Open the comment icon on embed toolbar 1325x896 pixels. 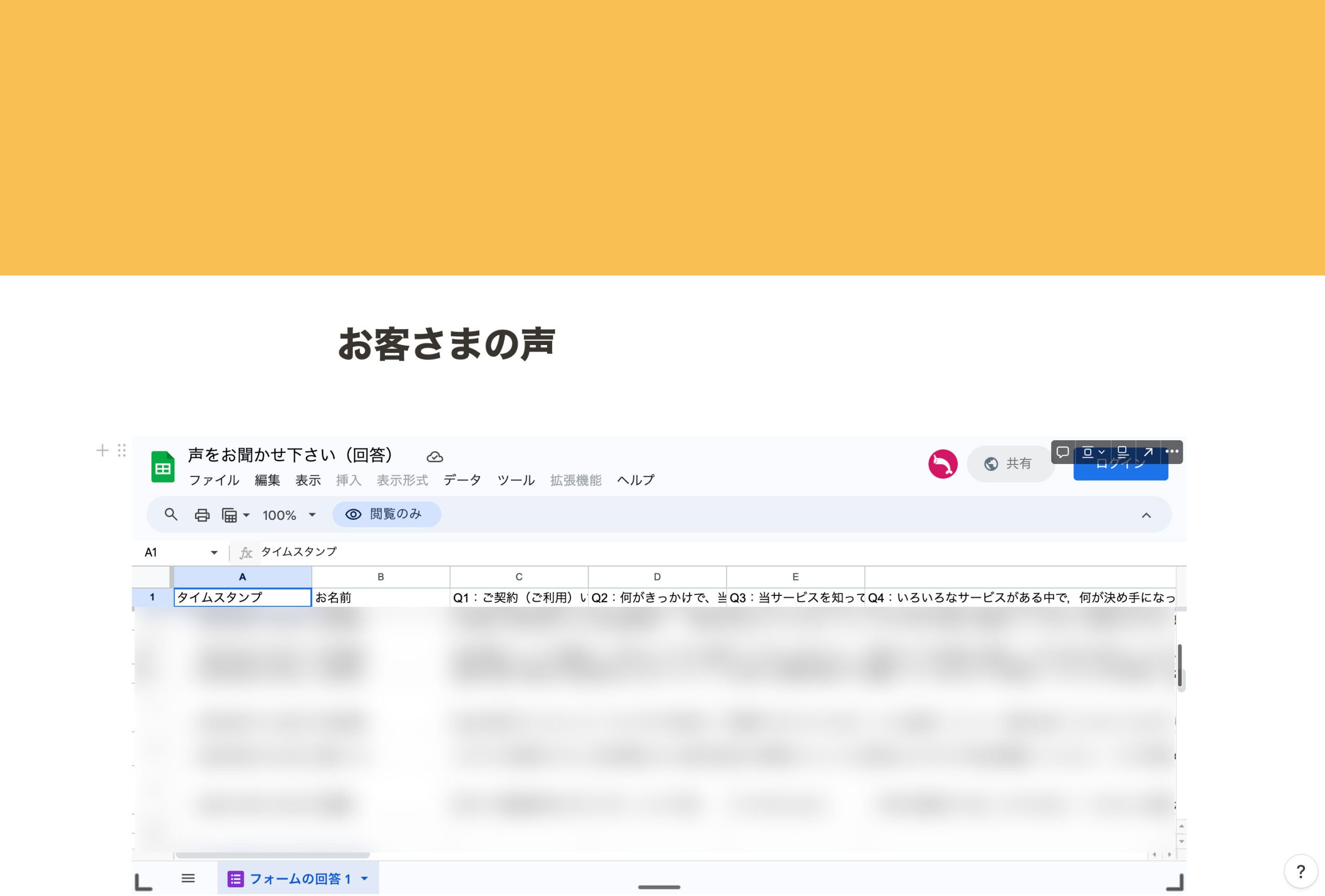coord(1063,452)
